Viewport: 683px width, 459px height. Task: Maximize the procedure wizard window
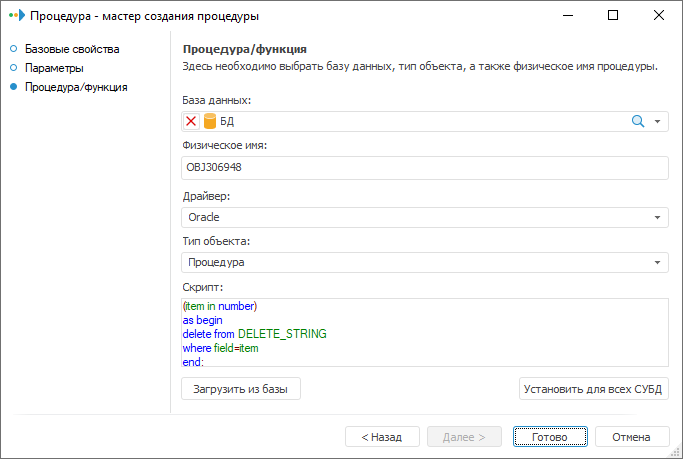click(x=613, y=16)
